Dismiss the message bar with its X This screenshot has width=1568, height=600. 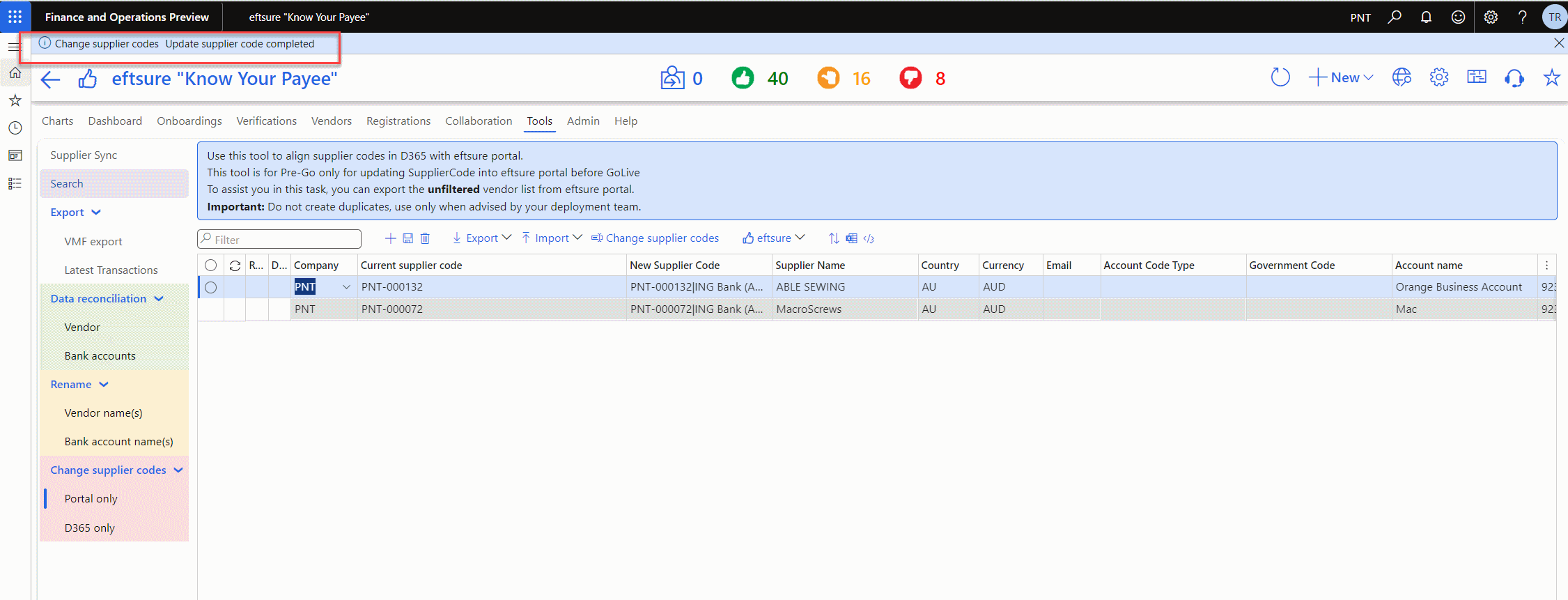click(1559, 43)
